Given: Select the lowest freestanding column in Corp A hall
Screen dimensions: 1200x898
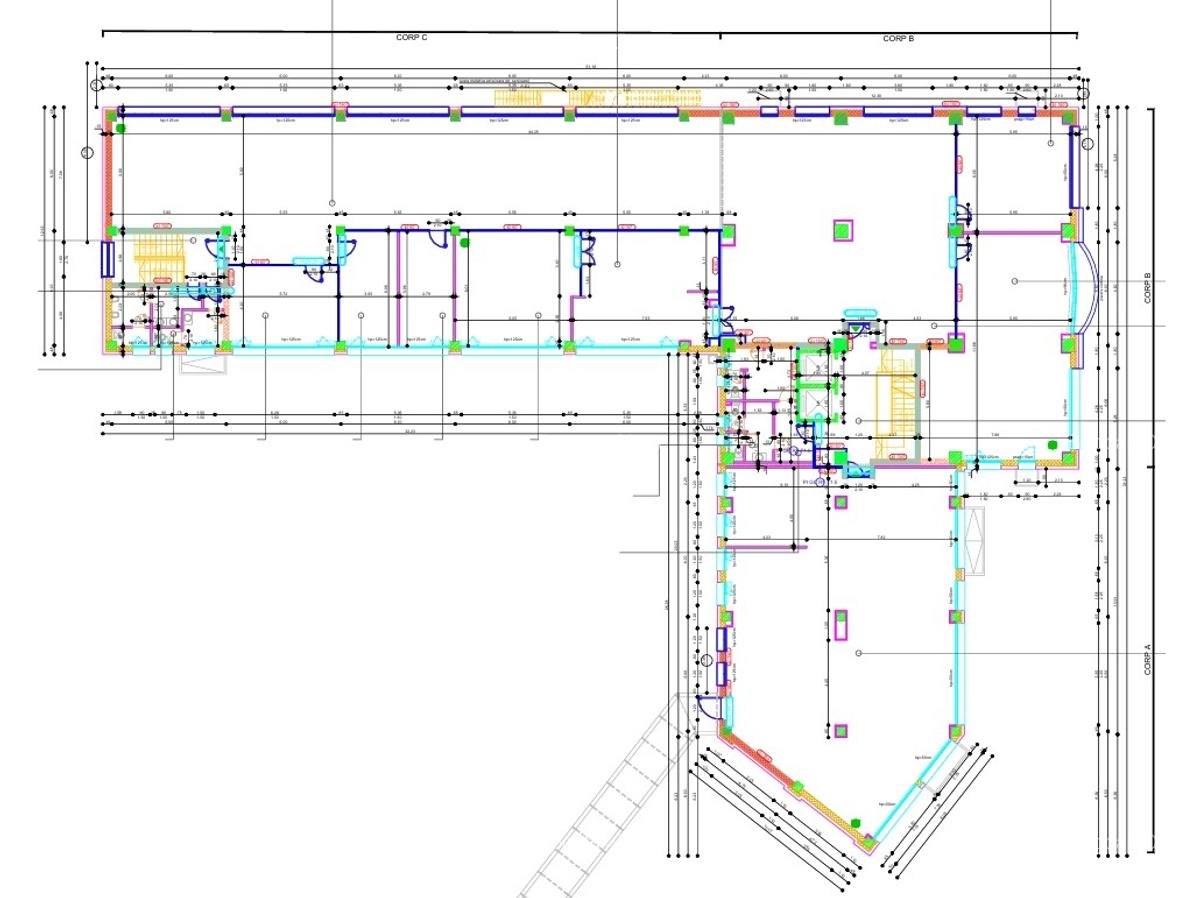Looking at the screenshot, I should (x=842, y=732).
